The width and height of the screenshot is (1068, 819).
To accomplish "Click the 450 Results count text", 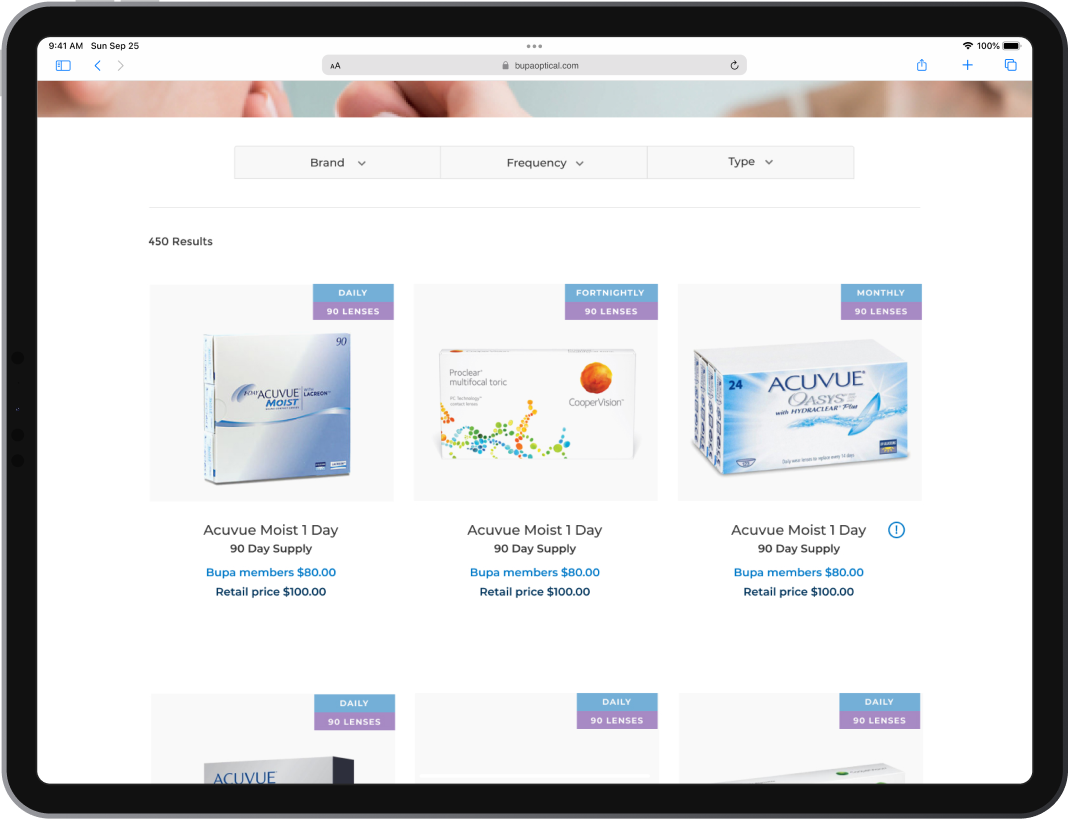I will pos(180,241).
